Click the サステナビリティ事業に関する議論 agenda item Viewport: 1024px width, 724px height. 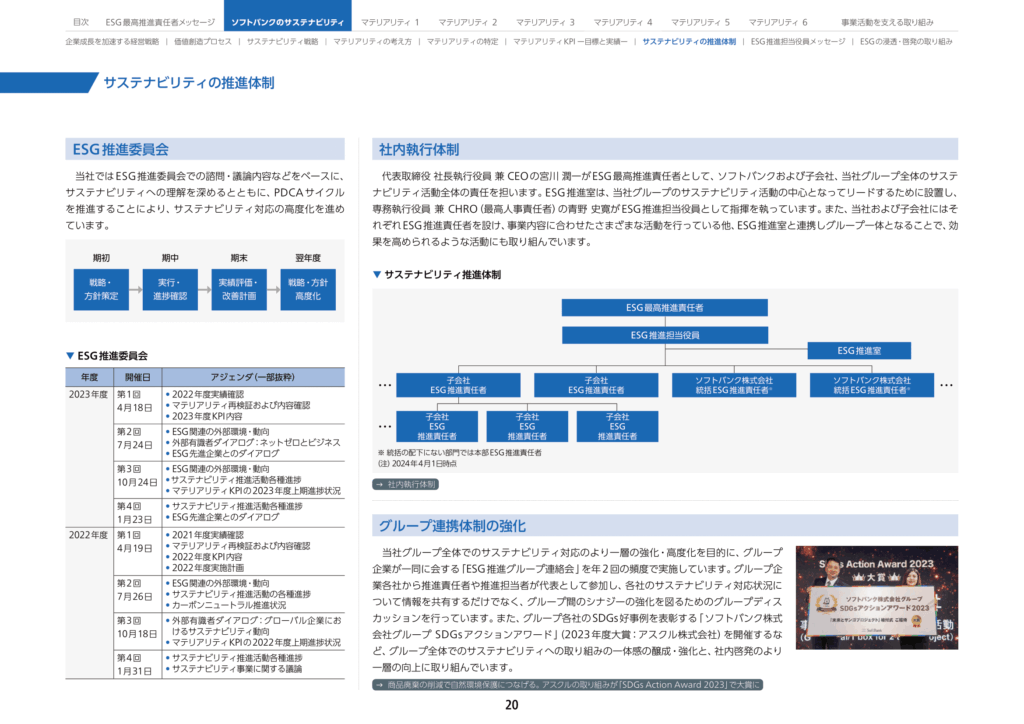pyautogui.click(x=236, y=669)
